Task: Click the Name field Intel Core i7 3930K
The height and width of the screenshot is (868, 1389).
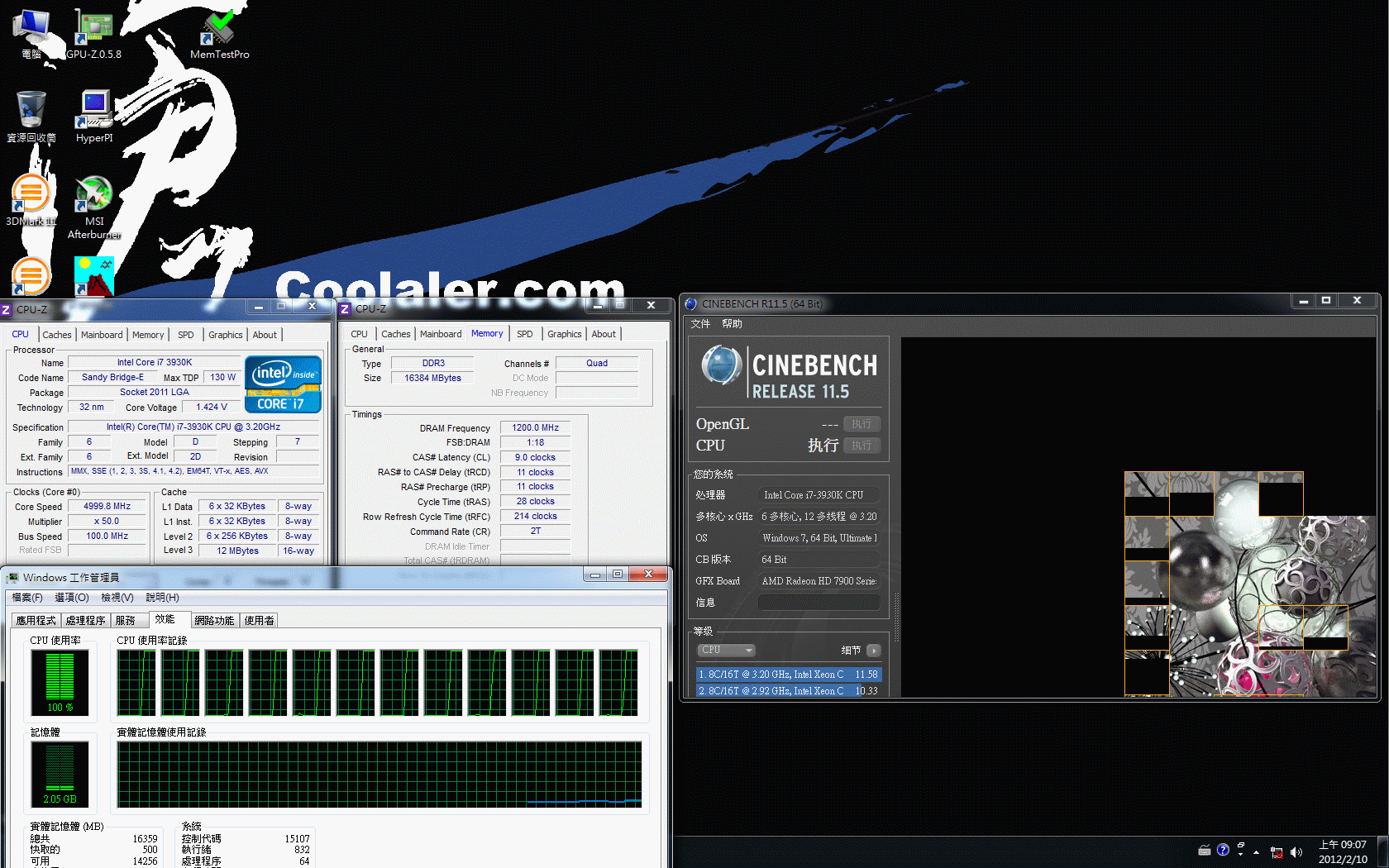Action: click(x=155, y=362)
